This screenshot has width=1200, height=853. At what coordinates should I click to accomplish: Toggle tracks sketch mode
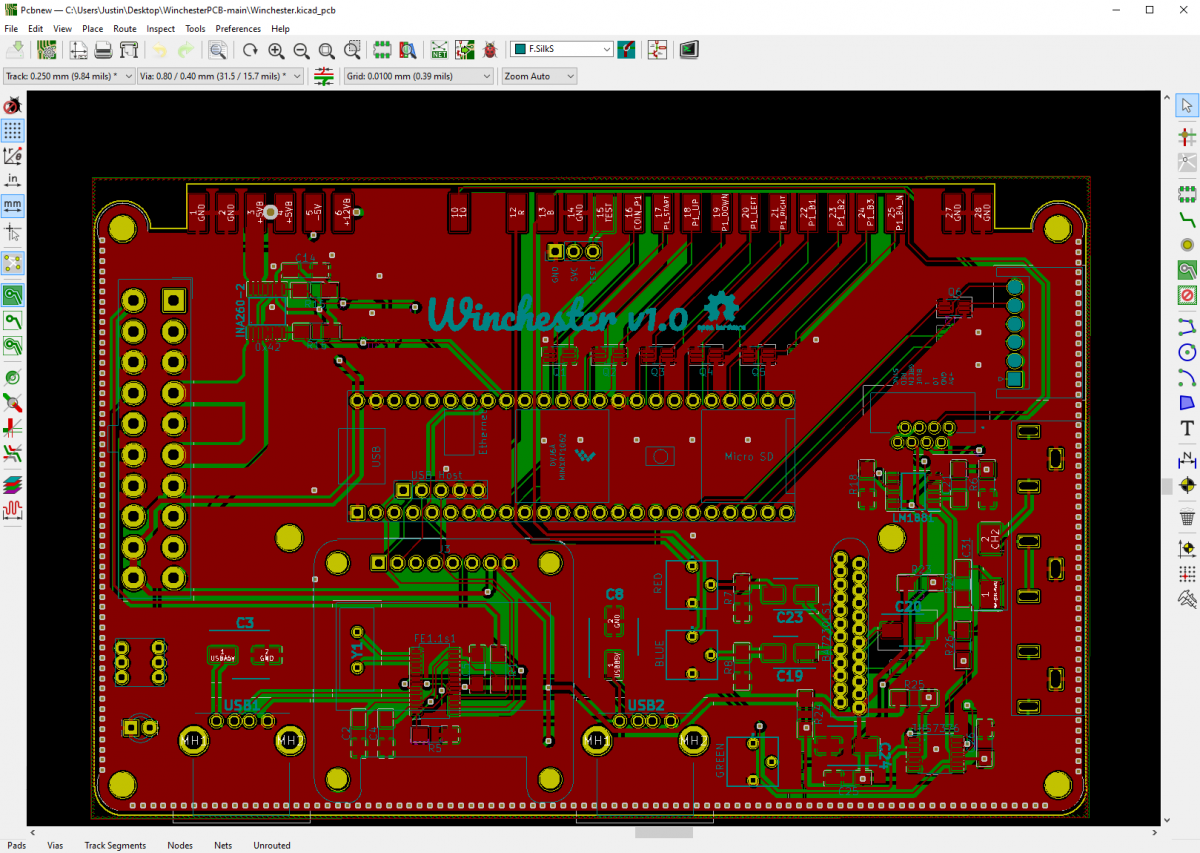pos(13,429)
